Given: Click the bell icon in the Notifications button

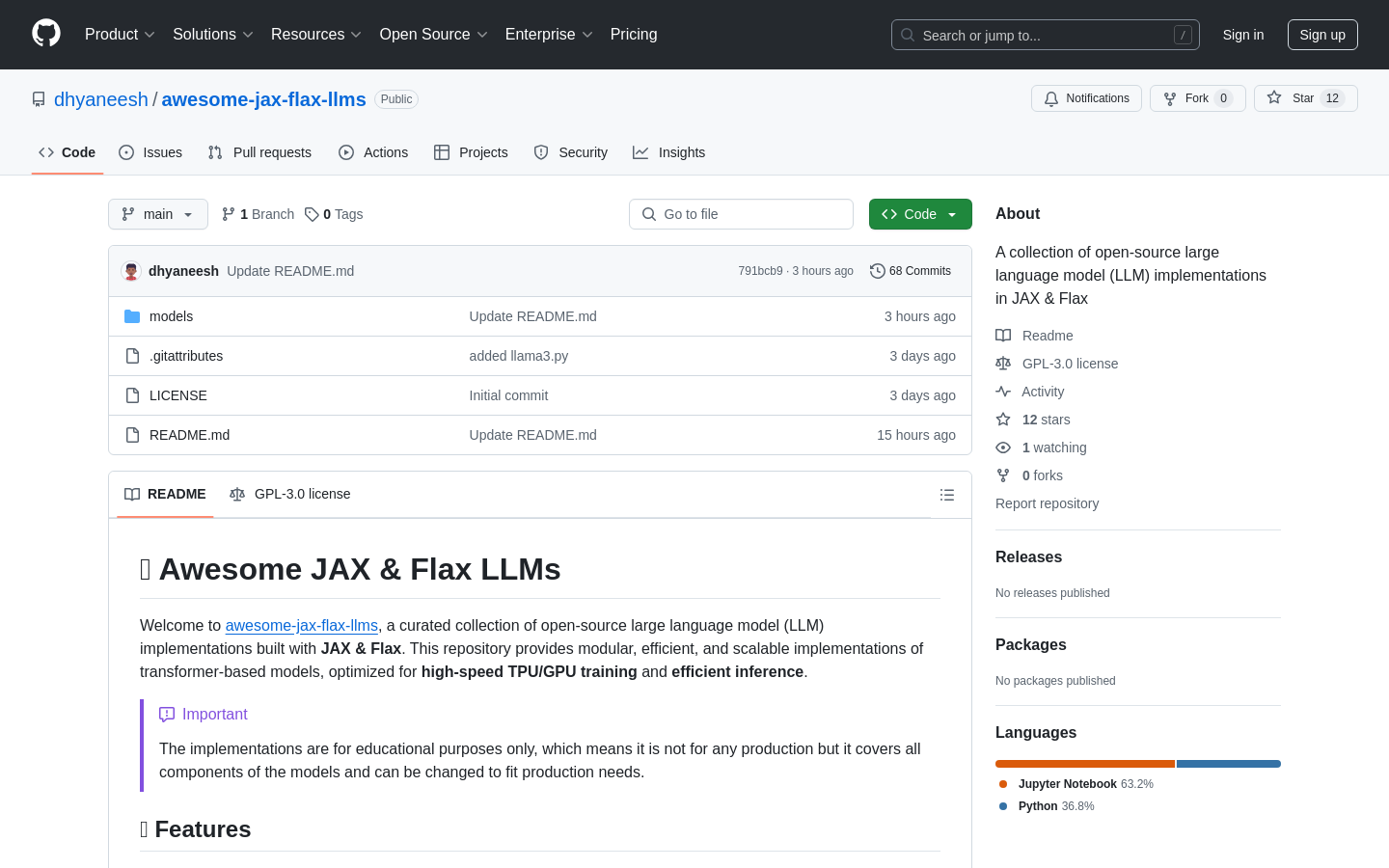Looking at the screenshot, I should [x=1051, y=98].
